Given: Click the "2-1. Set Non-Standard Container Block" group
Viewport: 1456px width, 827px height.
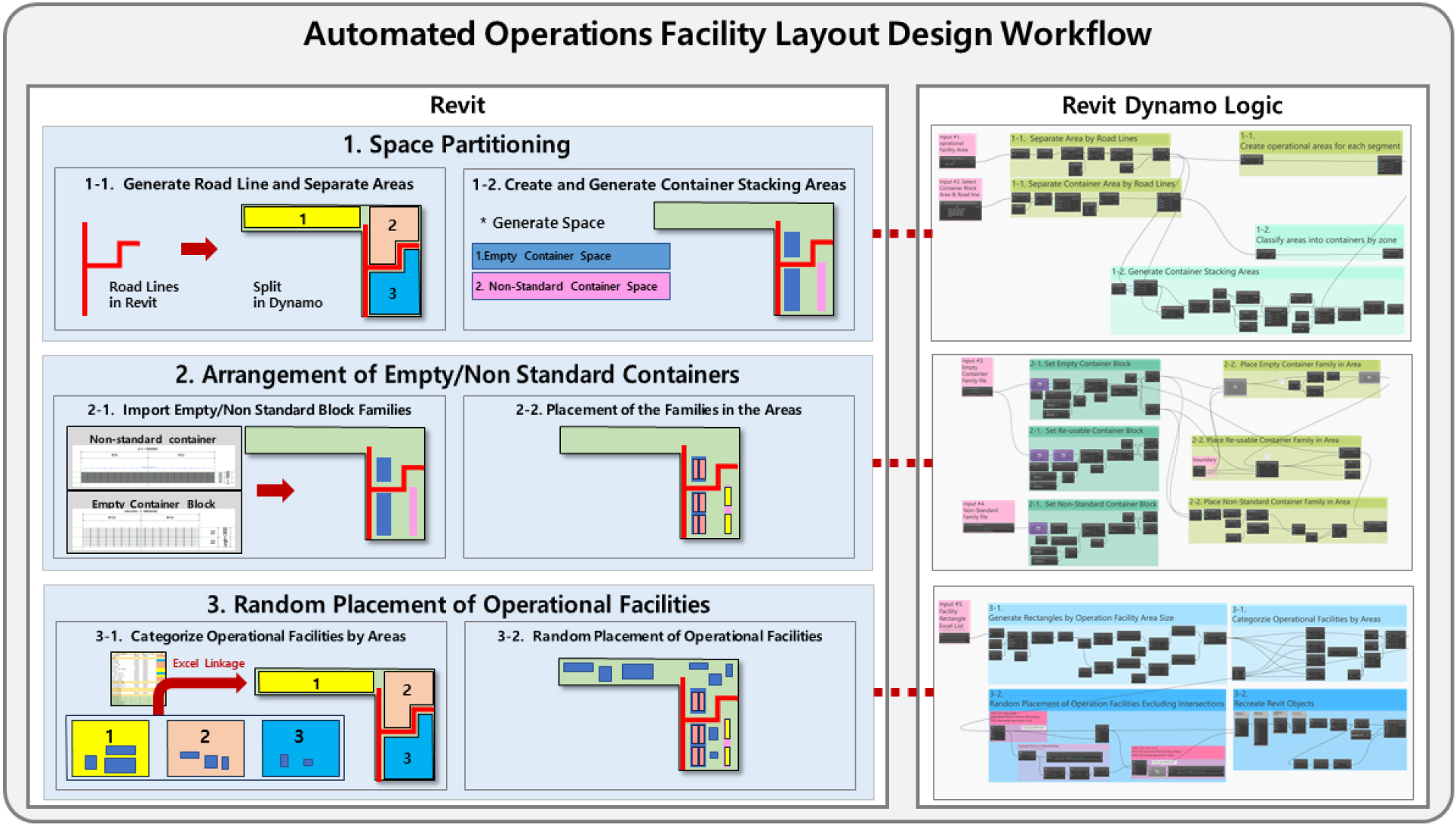Looking at the screenshot, I should (x=1093, y=532).
